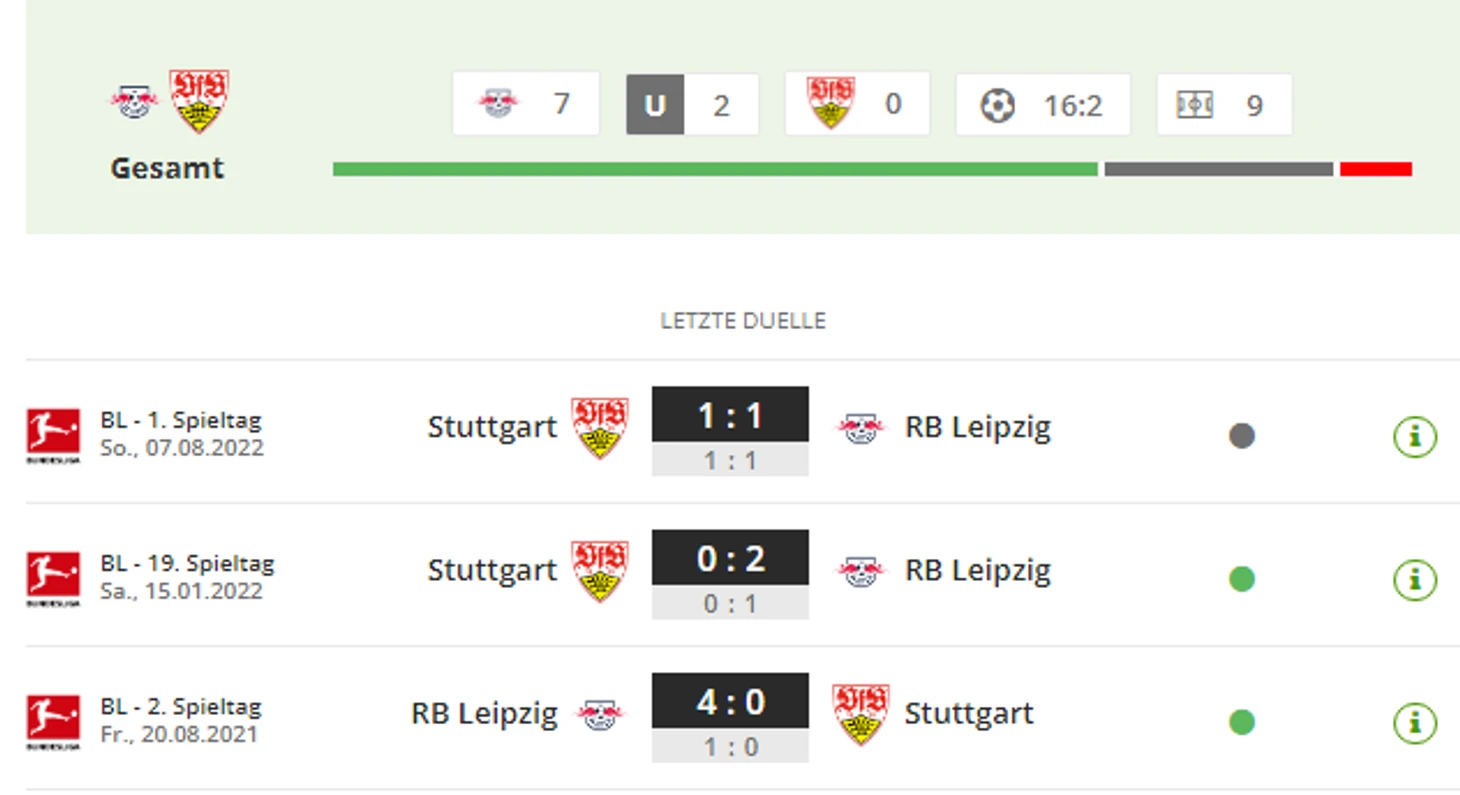Click the green segment of the results bar

click(715, 169)
